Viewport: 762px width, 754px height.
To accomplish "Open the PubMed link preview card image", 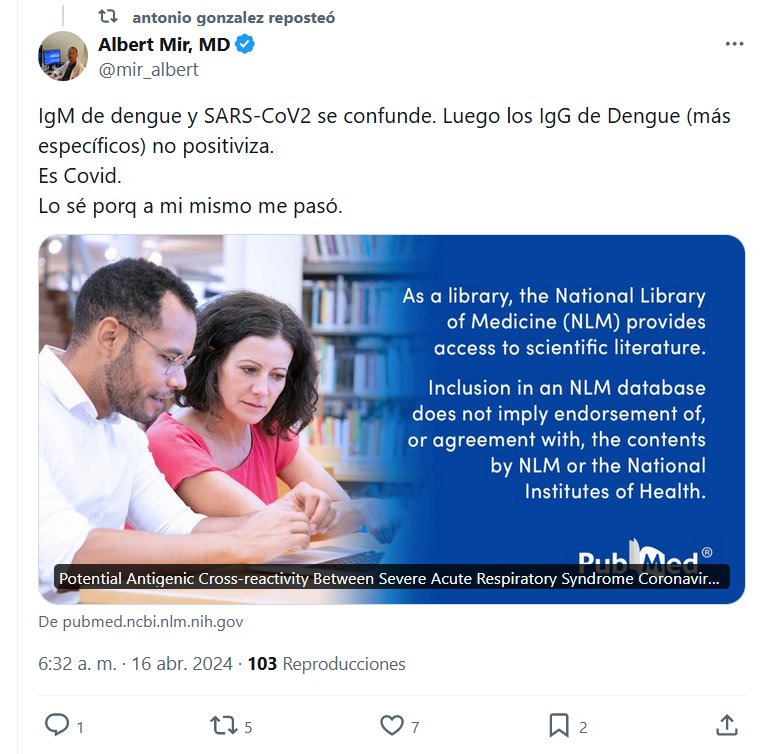I will (392, 419).
